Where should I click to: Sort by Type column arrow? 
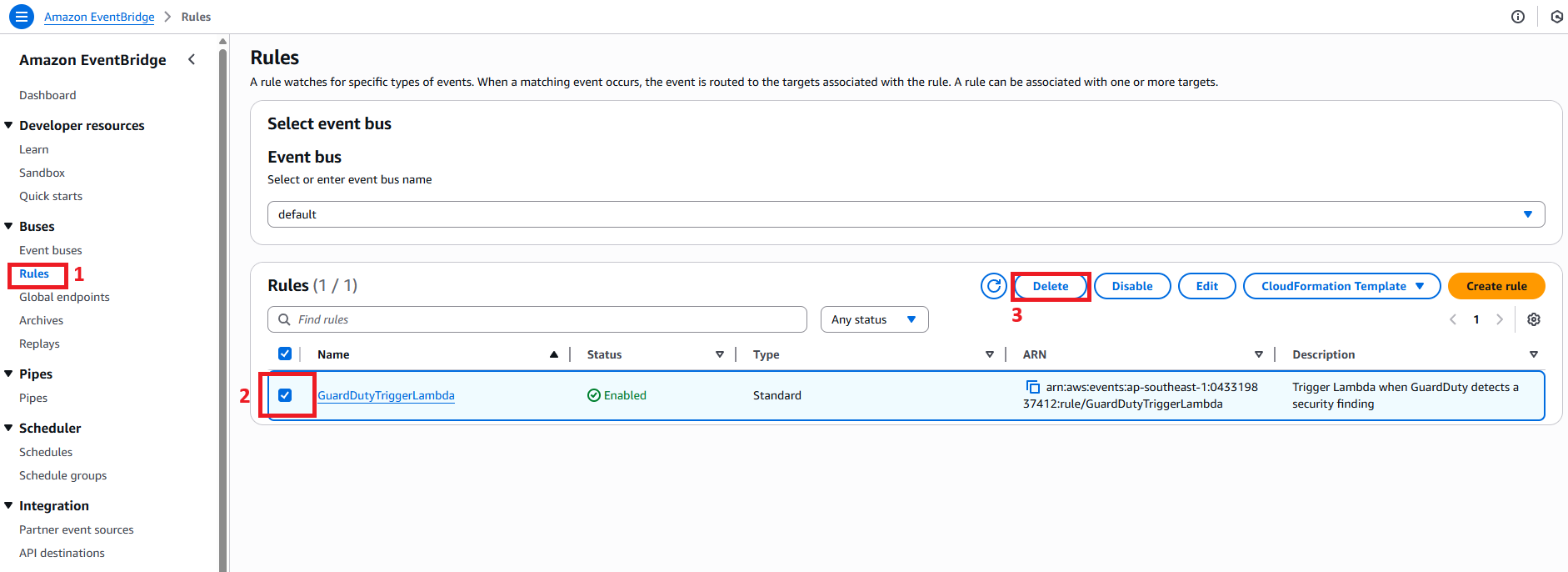(990, 354)
